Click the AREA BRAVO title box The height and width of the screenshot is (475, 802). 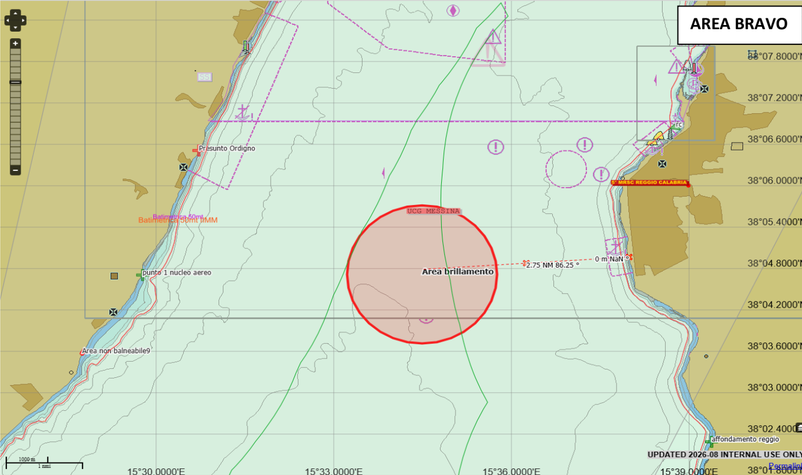pyautogui.click(x=740, y=24)
